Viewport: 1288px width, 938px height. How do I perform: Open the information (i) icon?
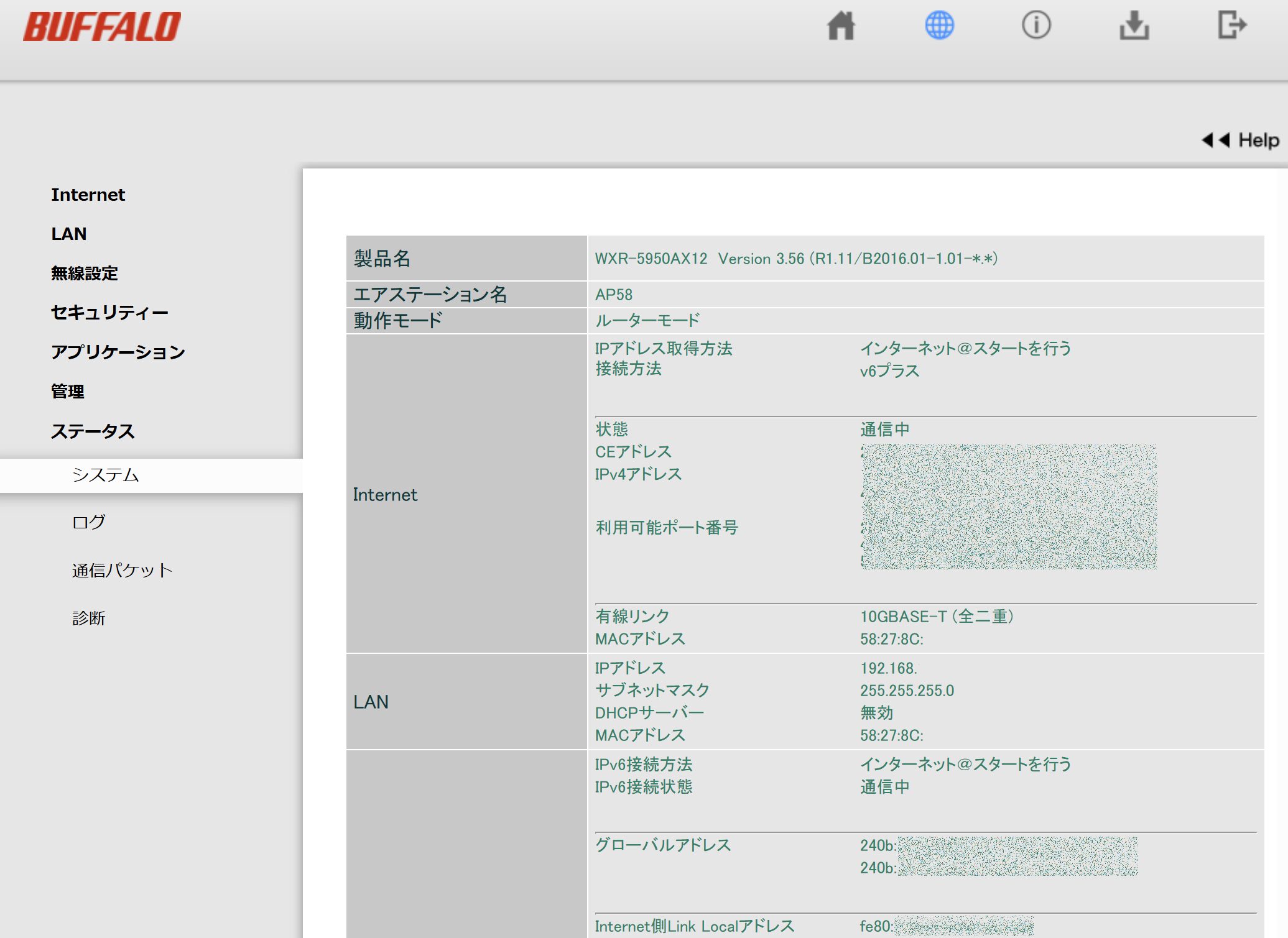[1036, 25]
